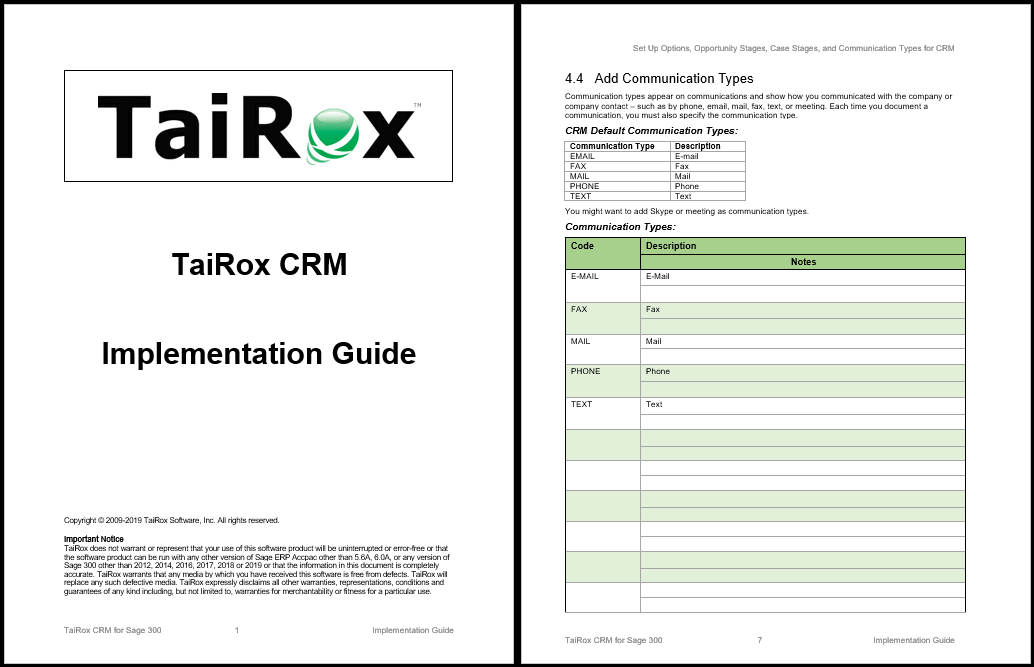The height and width of the screenshot is (667, 1034).
Task: Click the "CRM Default Communication Types:" subheading
Action: (651, 131)
